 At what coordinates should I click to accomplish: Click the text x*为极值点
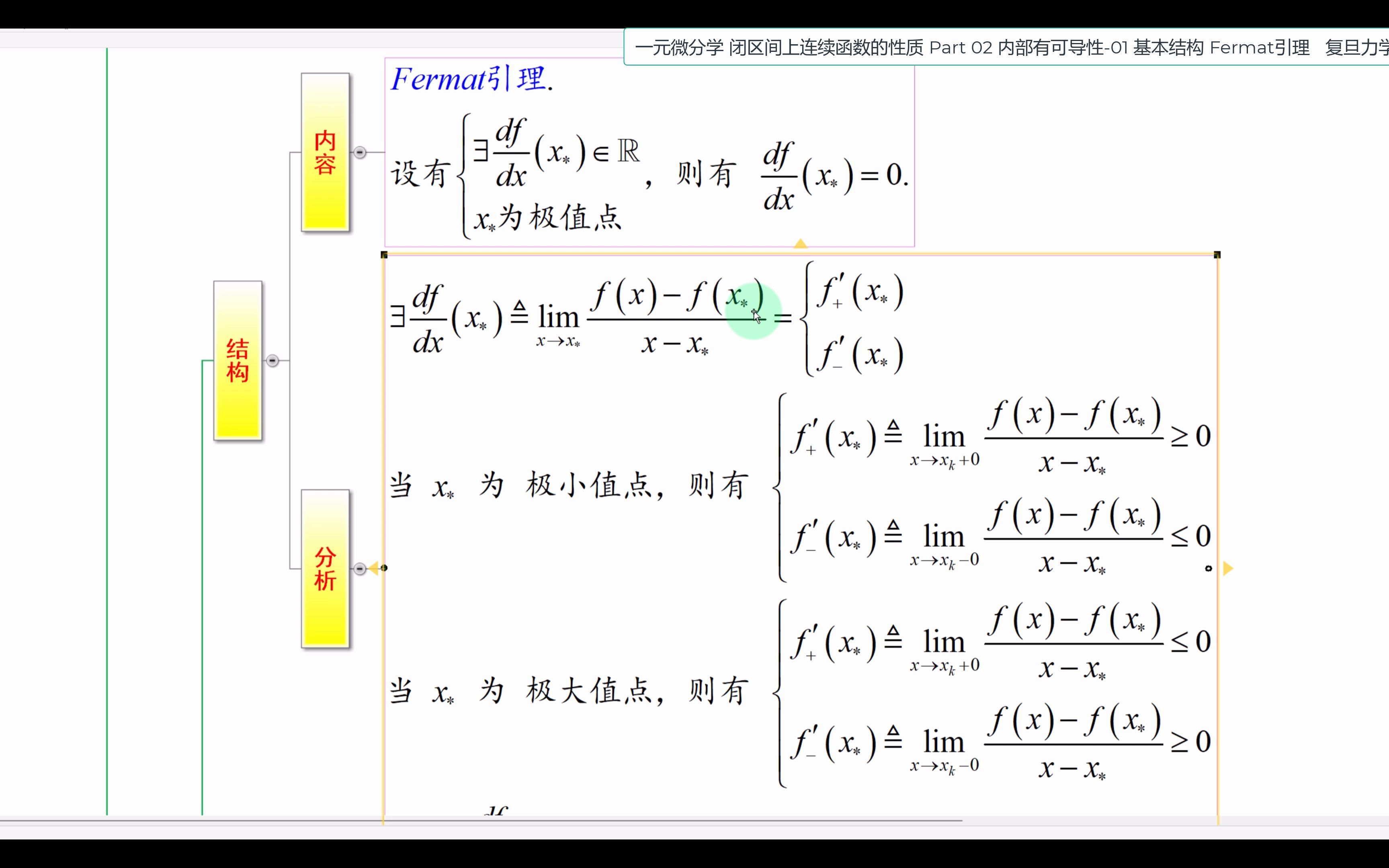coord(547,218)
